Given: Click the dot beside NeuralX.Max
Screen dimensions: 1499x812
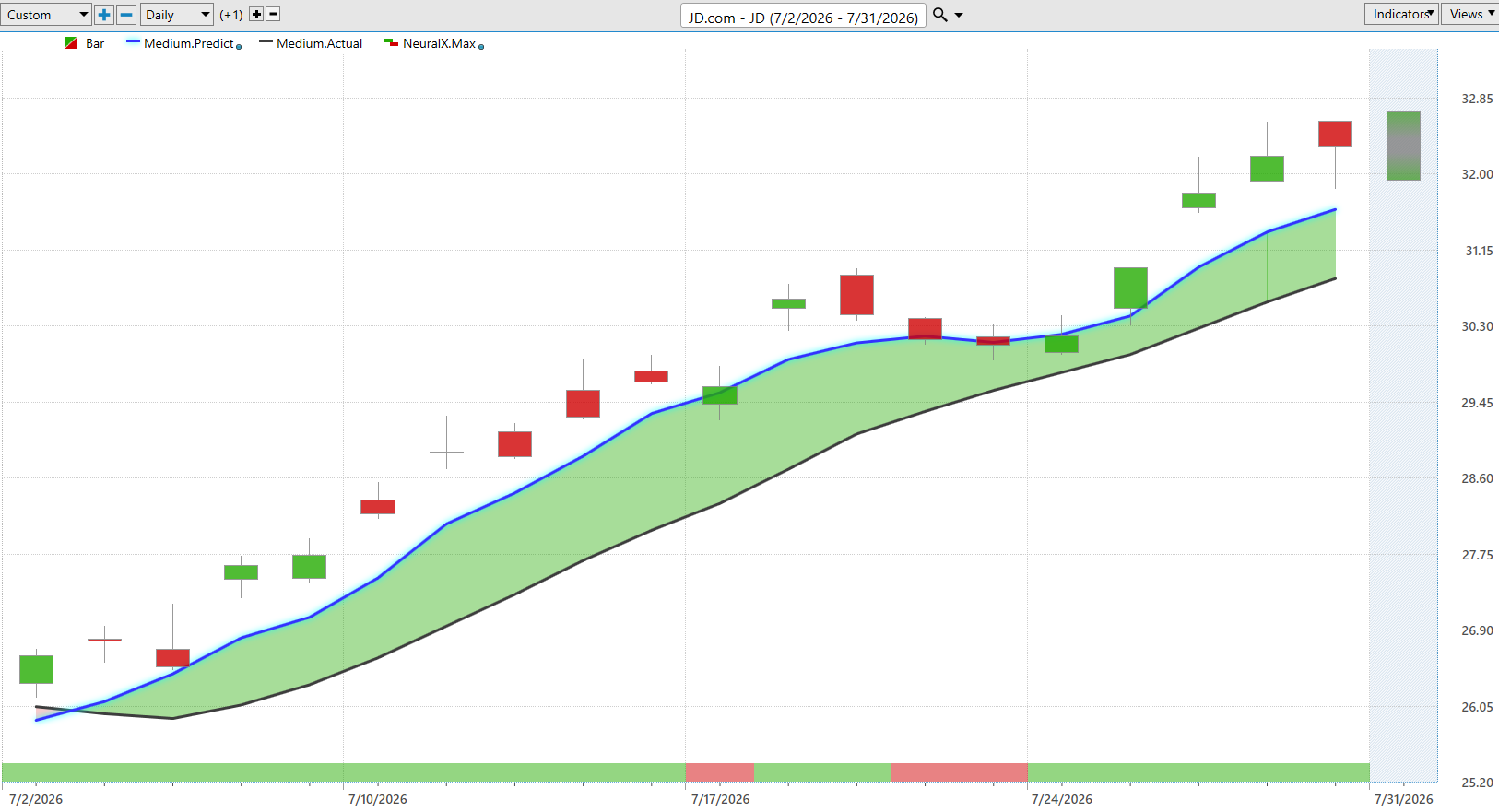Looking at the screenshot, I should [481, 47].
